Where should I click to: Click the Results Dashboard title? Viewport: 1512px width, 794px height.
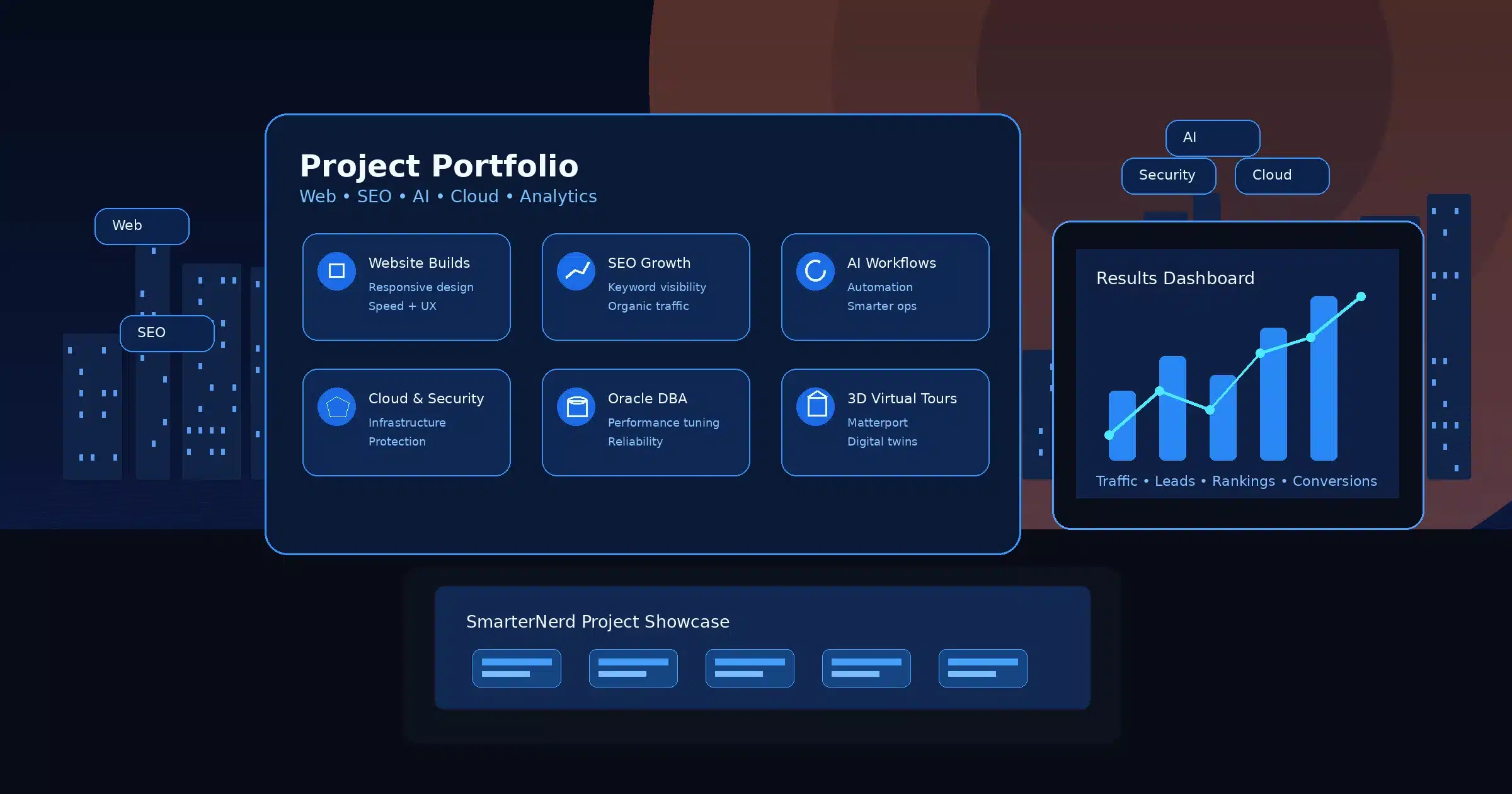click(x=1175, y=279)
